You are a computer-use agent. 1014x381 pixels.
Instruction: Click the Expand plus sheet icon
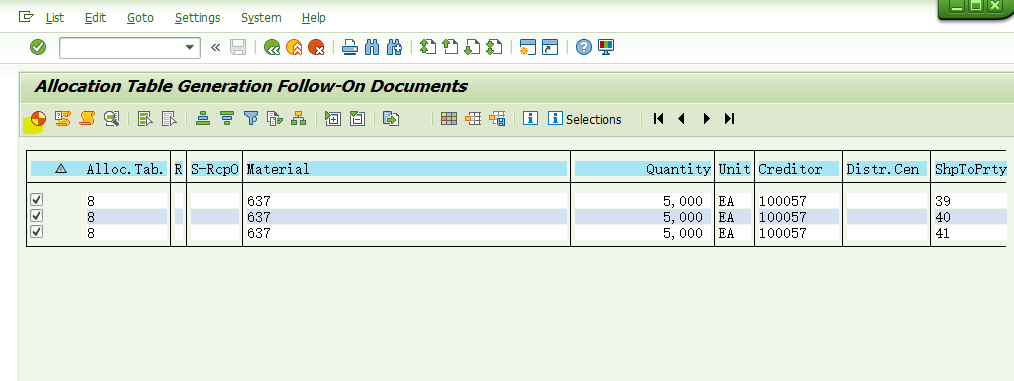click(333, 118)
